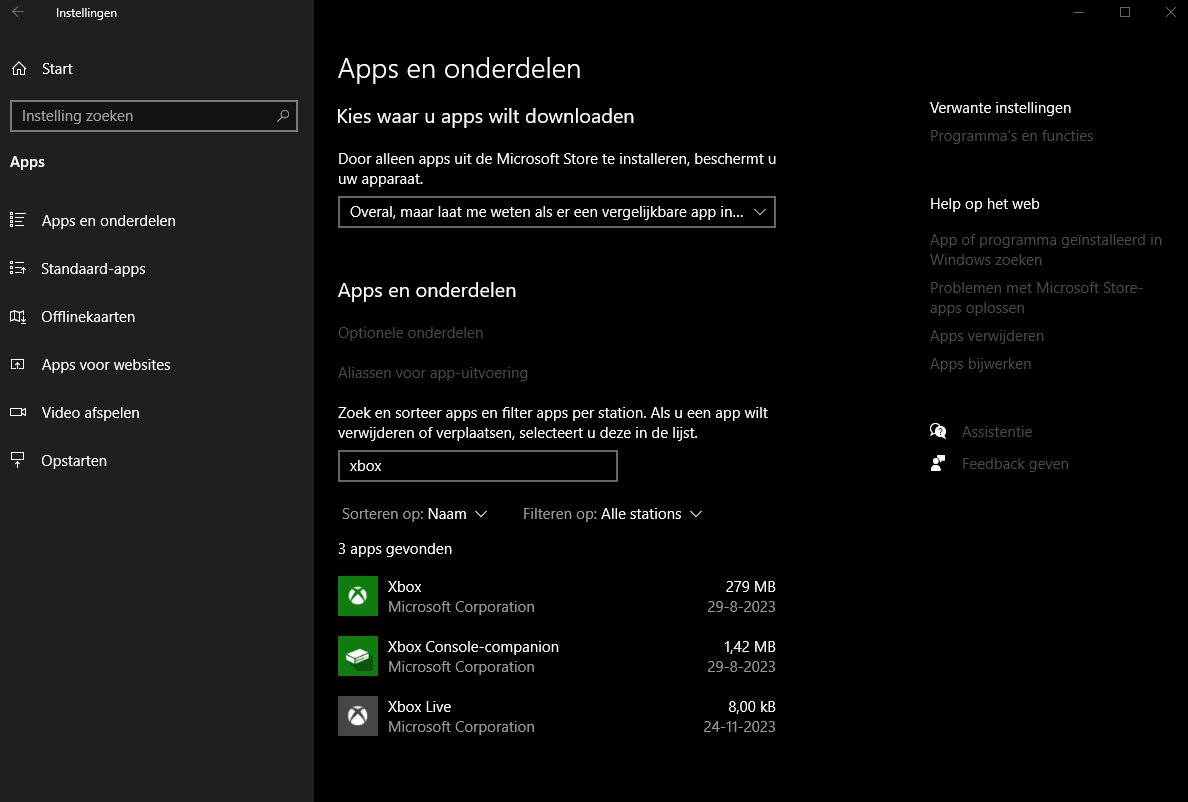Click the Start home icon

click(18, 69)
